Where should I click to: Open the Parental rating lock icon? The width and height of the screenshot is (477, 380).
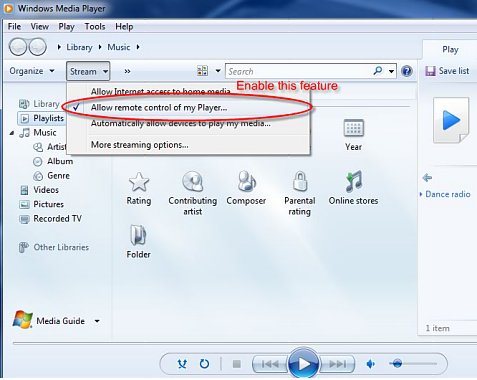tap(300, 181)
